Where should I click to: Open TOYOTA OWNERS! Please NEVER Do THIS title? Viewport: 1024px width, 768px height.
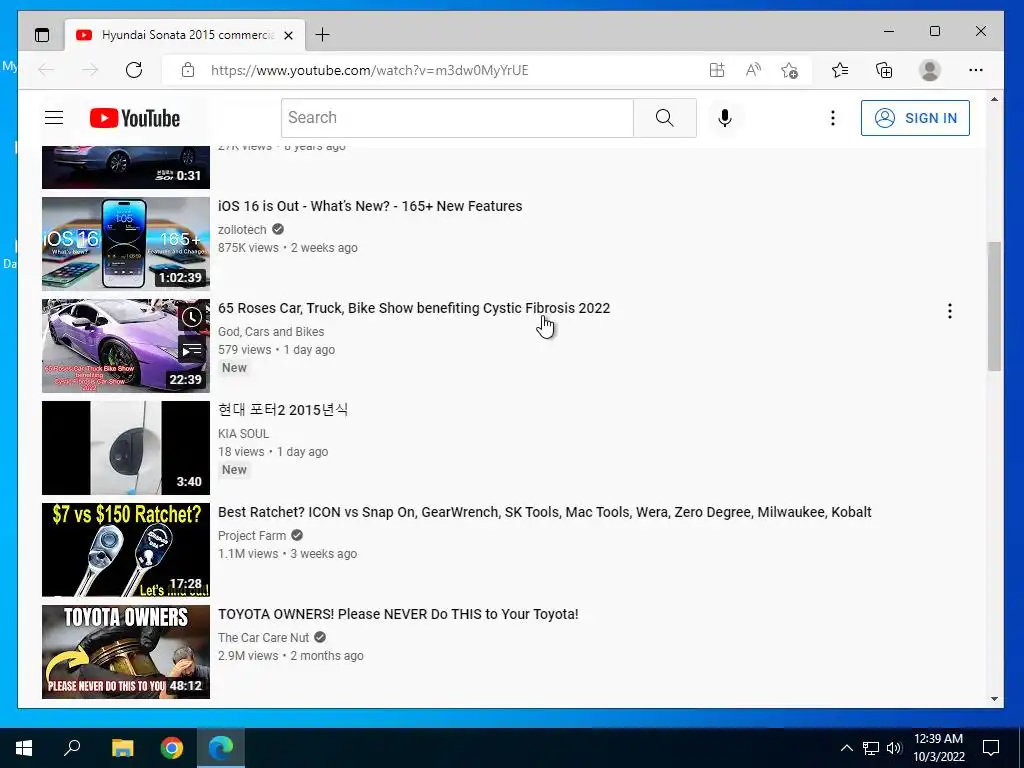point(398,613)
